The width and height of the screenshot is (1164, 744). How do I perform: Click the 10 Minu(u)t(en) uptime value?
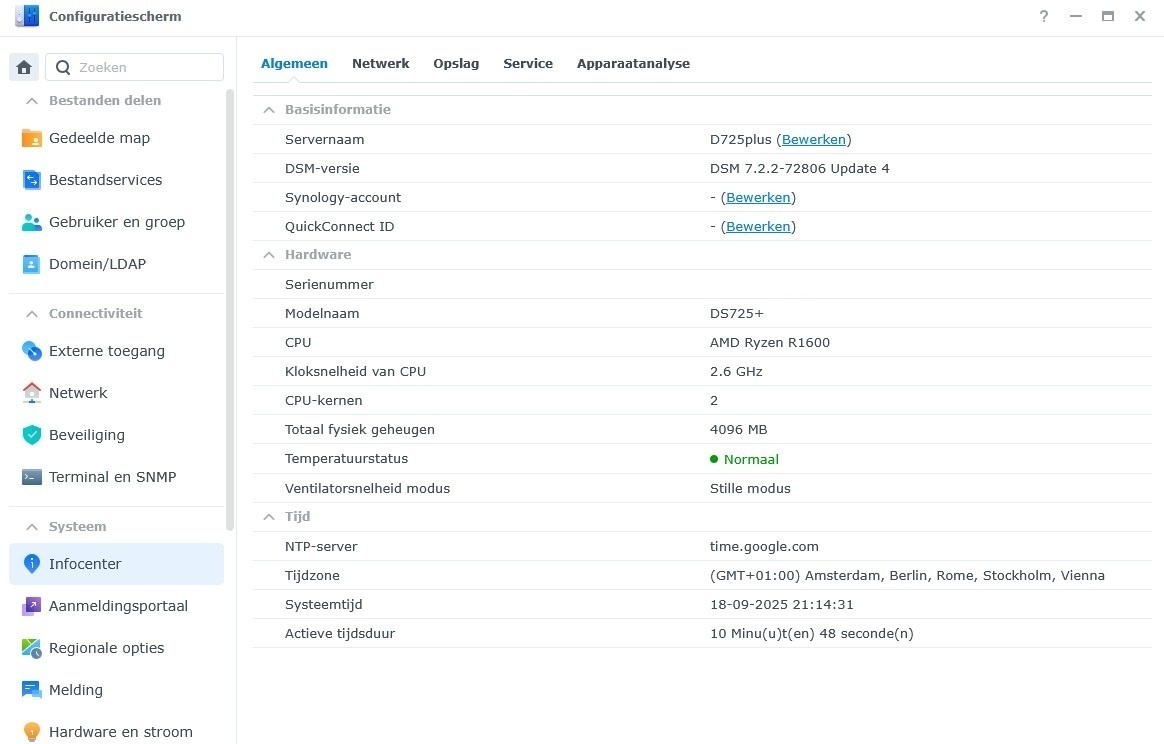pyautogui.click(x=811, y=633)
